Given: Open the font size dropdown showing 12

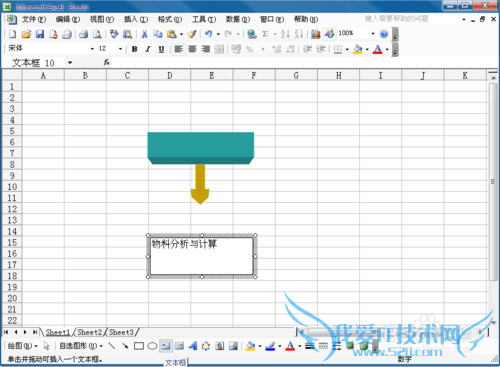Looking at the screenshot, I should point(120,49).
